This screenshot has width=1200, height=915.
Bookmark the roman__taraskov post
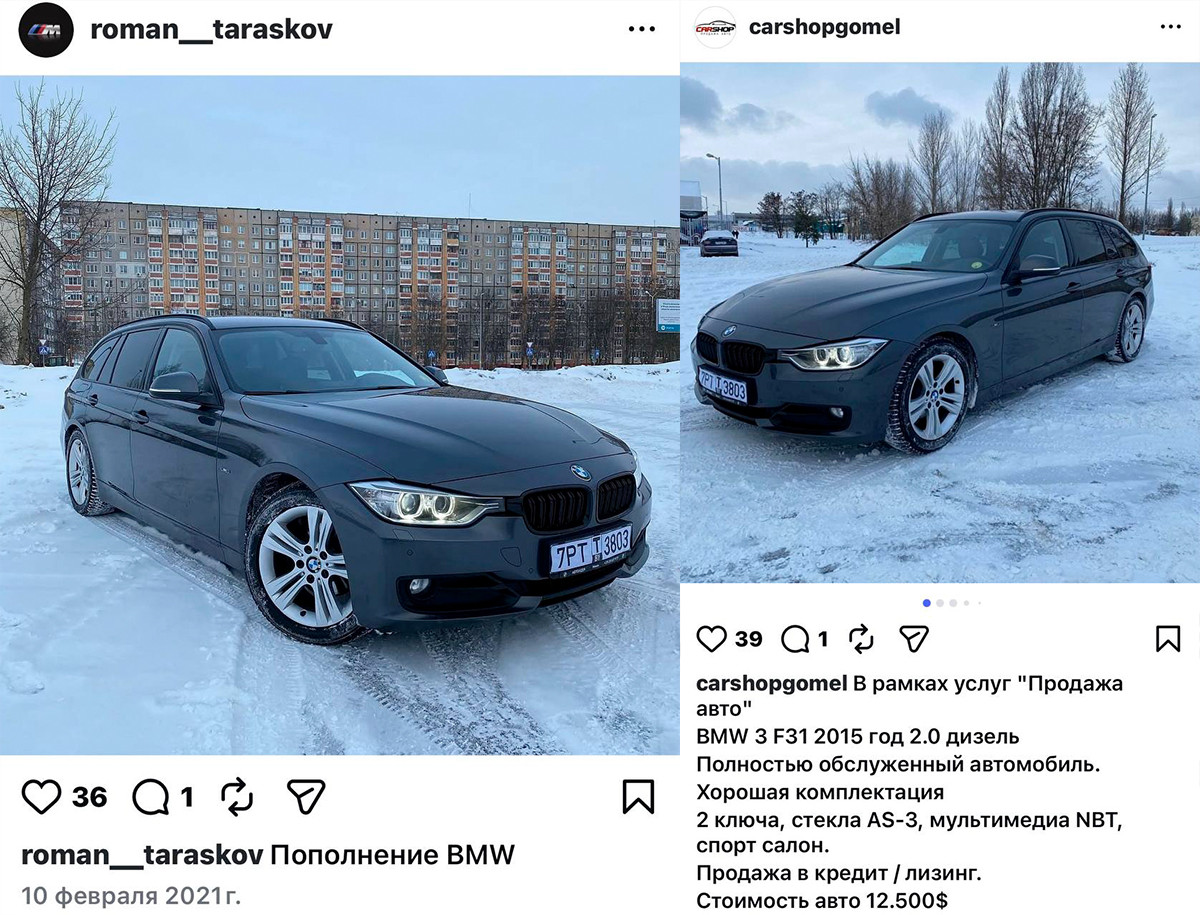[638, 797]
